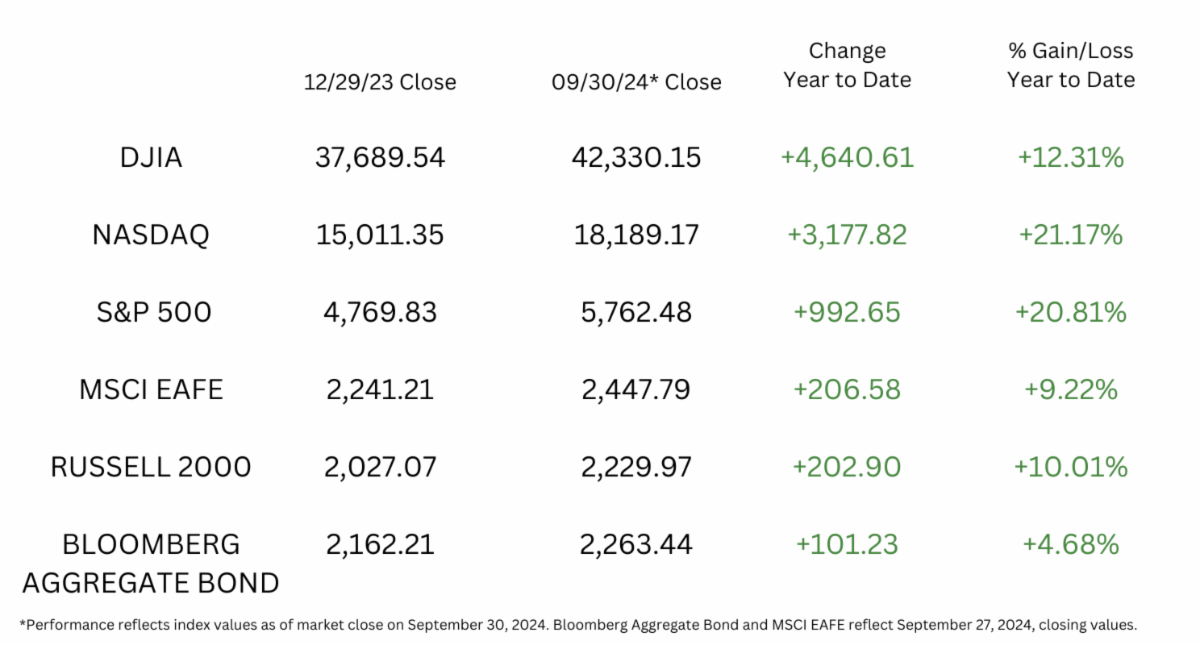This screenshot has height=645, width=1200.
Task: Click the 09/30/24* Close column header
Action: pyautogui.click(x=636, y=82)
